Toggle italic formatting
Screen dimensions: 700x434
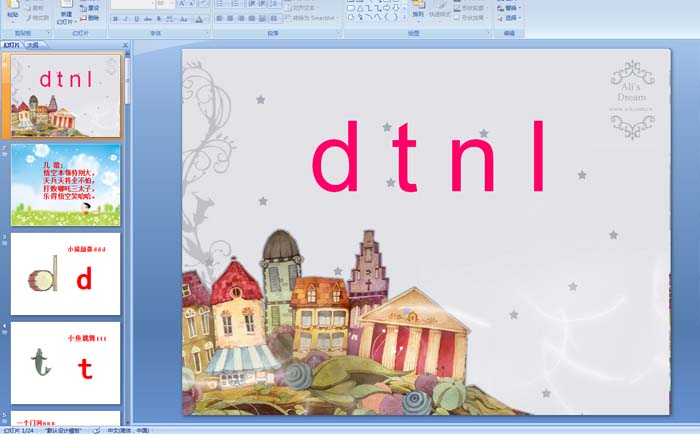(126, 19)
